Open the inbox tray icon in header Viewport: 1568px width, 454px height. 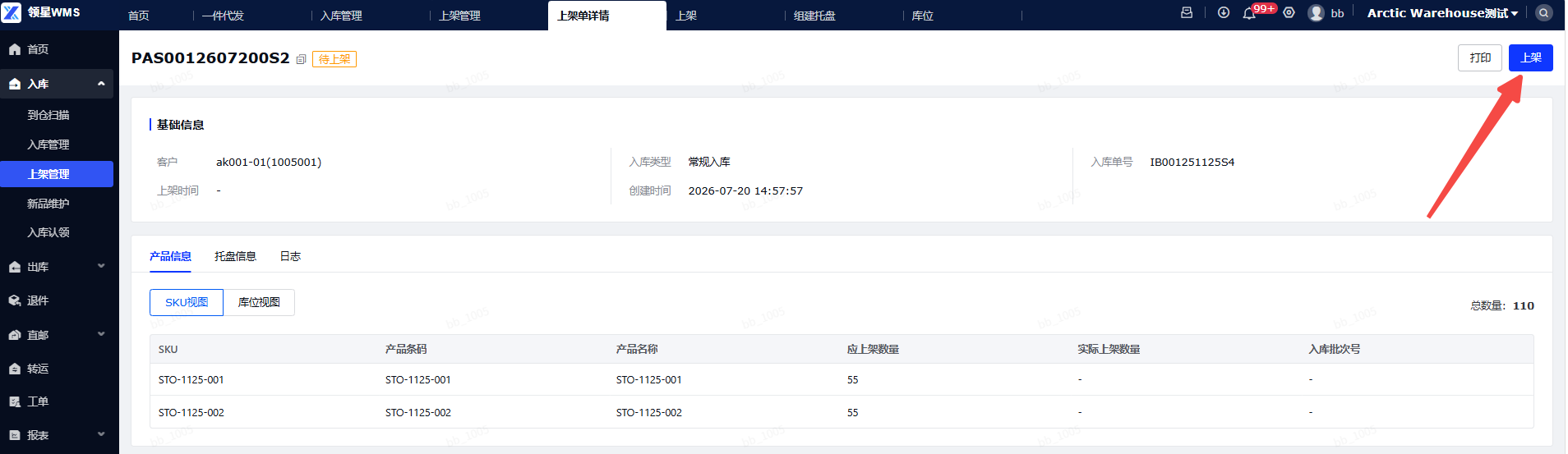click(1187, 12)
